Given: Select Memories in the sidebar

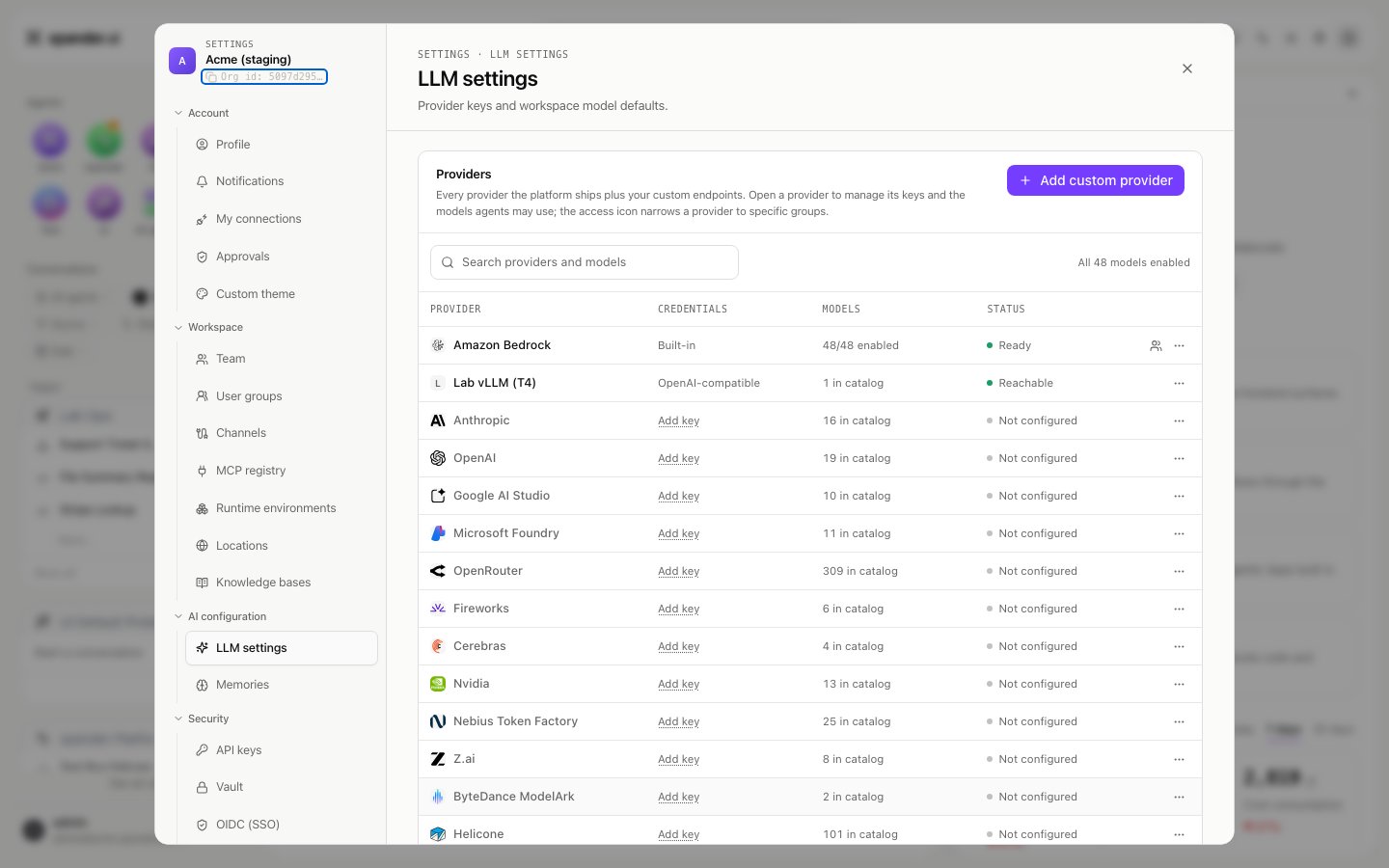Looking at the screenshot, I should [282, 685].
